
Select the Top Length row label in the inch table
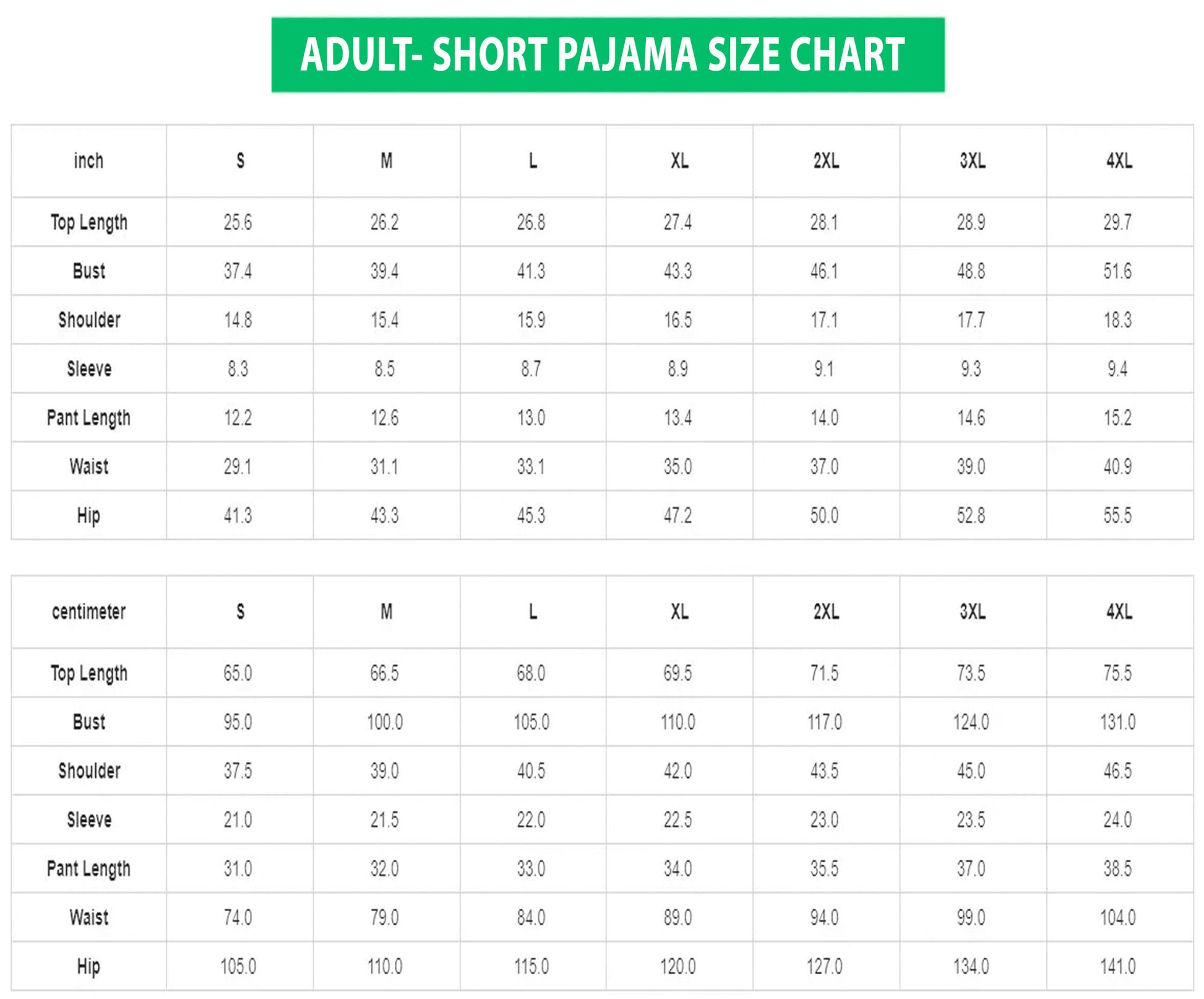tap(89, 222)
